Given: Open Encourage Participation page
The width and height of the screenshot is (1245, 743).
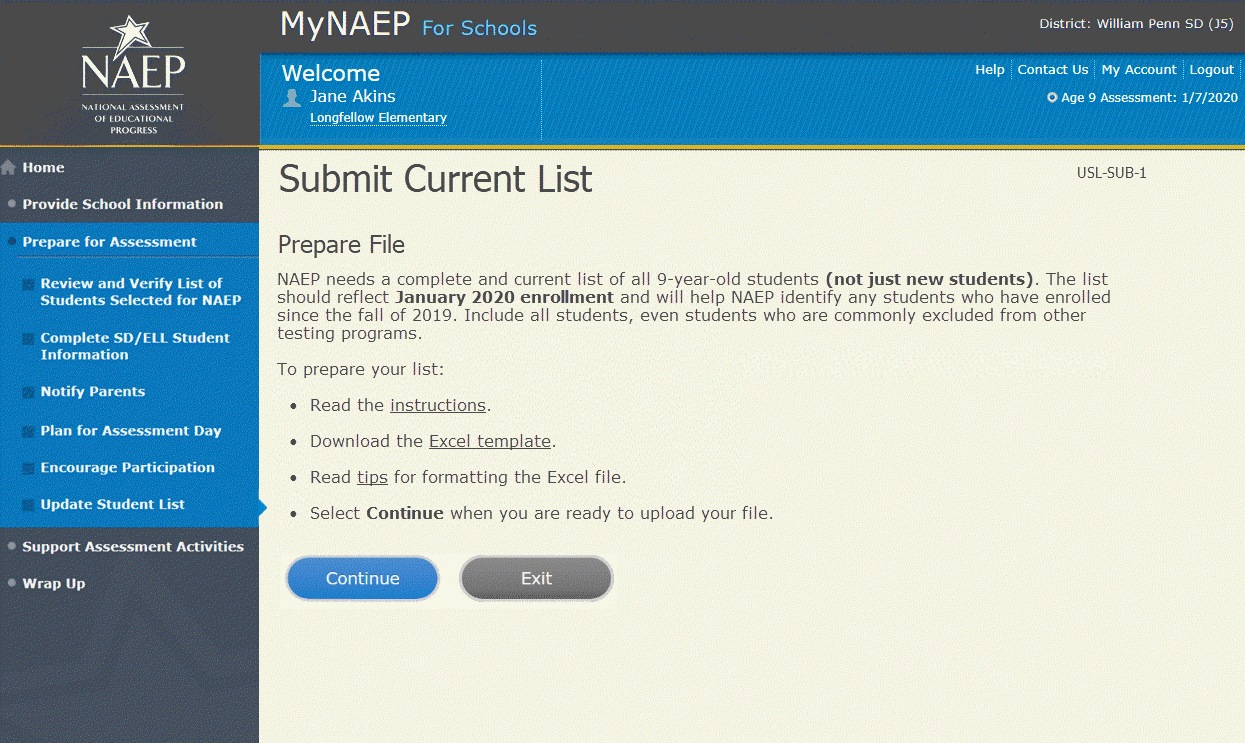Looking at the screenshot, I should pyautogui.click(x=128, y=468).
